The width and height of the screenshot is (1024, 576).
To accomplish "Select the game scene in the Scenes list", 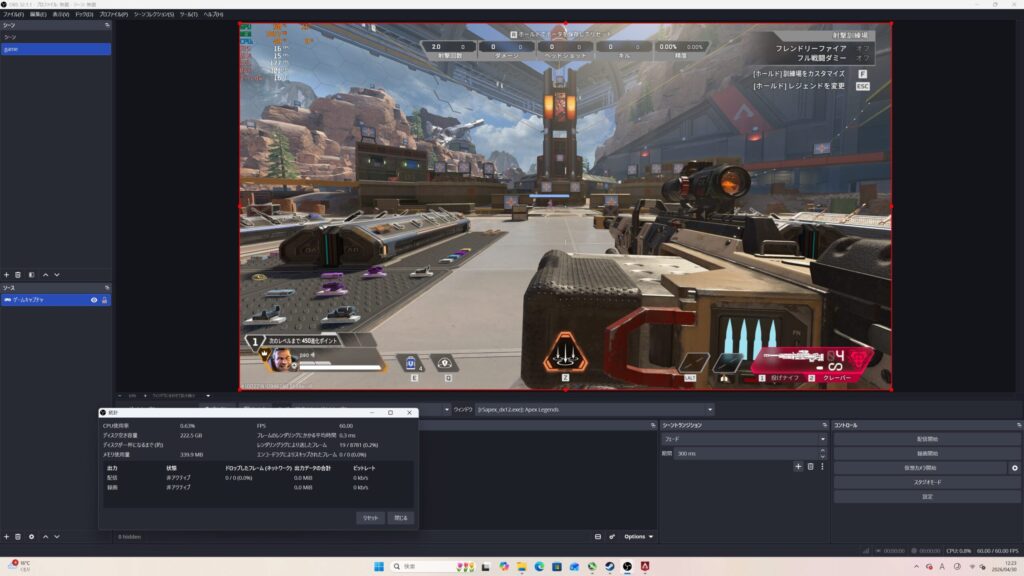I will point(56,49).
